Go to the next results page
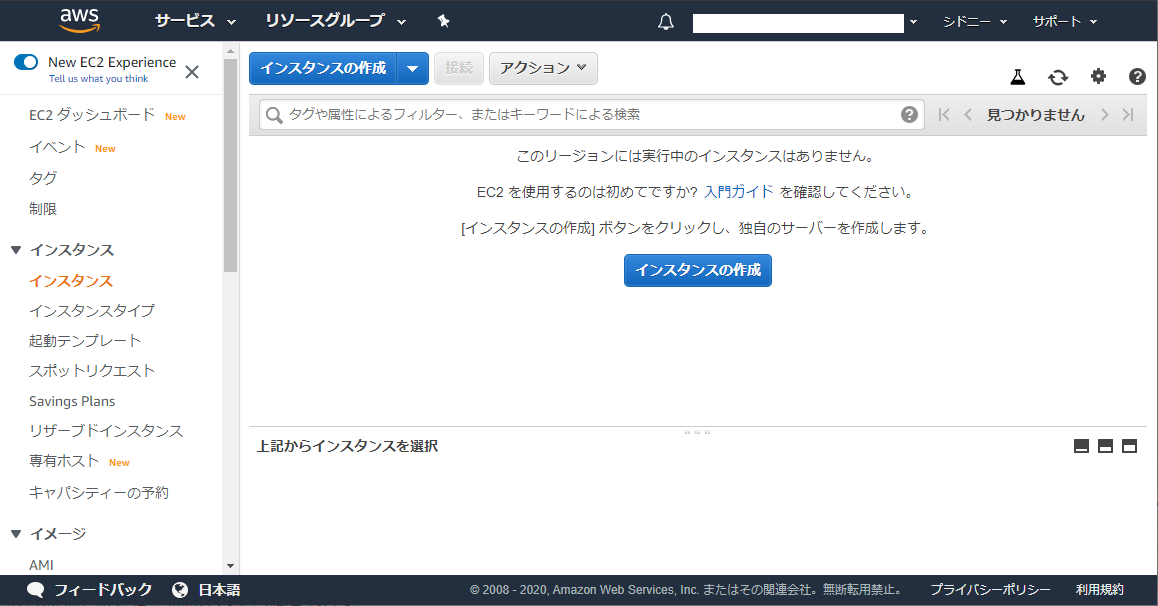The width and height of the screenshot is (1158, 606). pos(1105,114)
